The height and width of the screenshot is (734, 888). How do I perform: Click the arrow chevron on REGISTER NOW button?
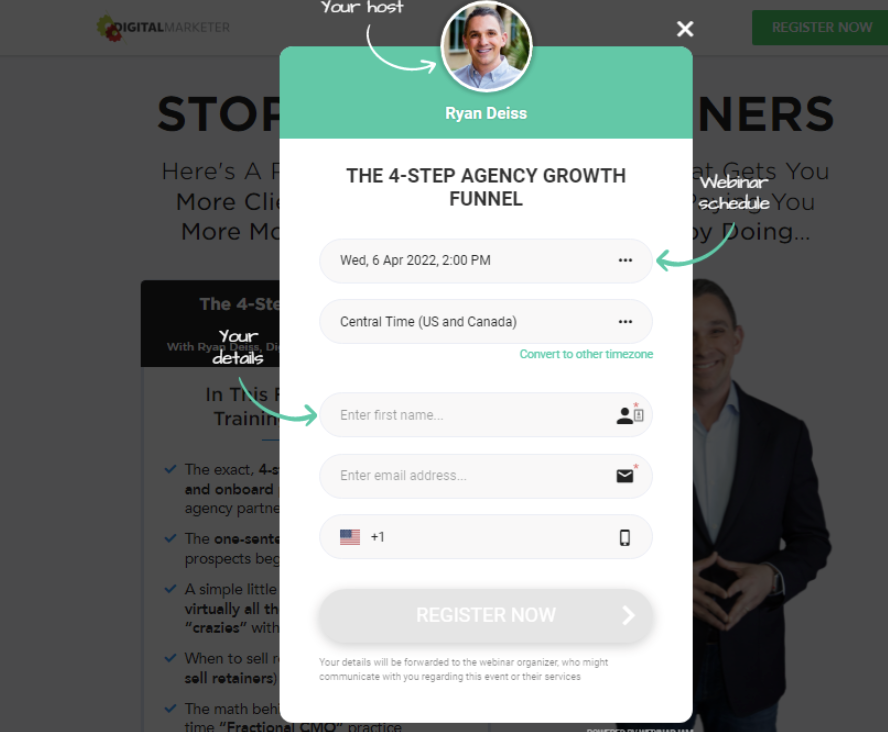click(x=628, y=615)
